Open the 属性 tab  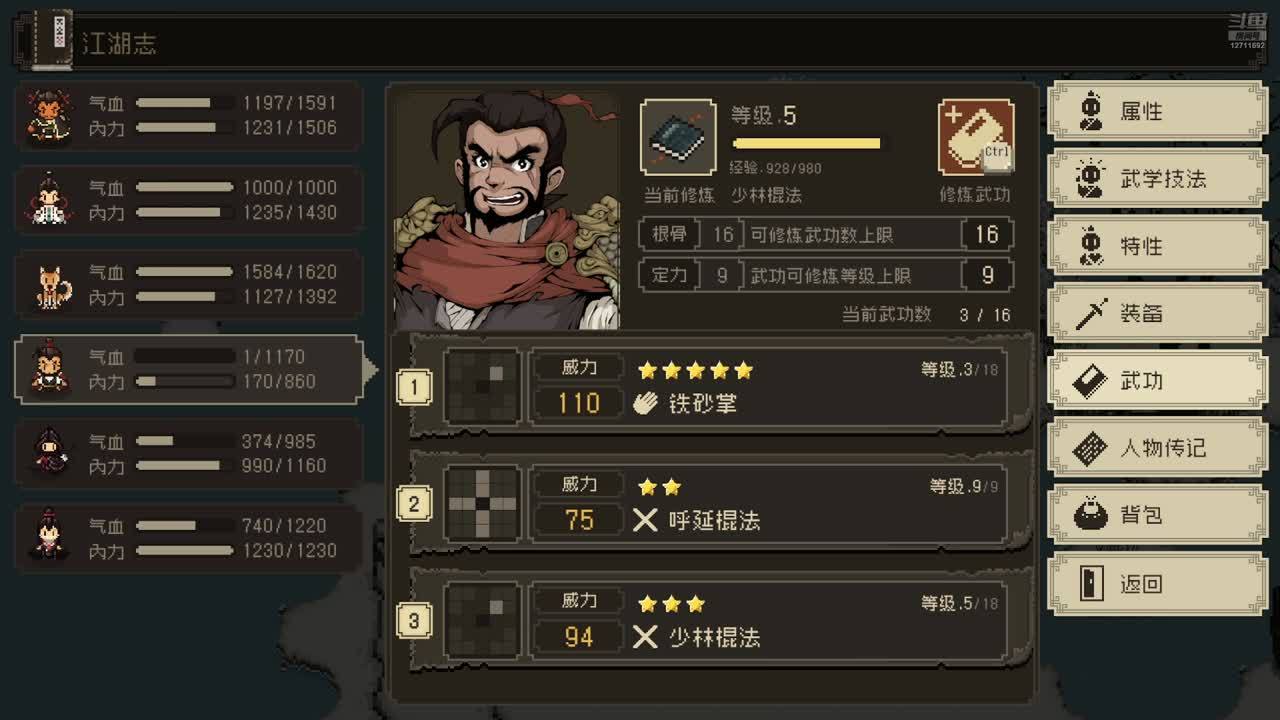[1157, 112]
